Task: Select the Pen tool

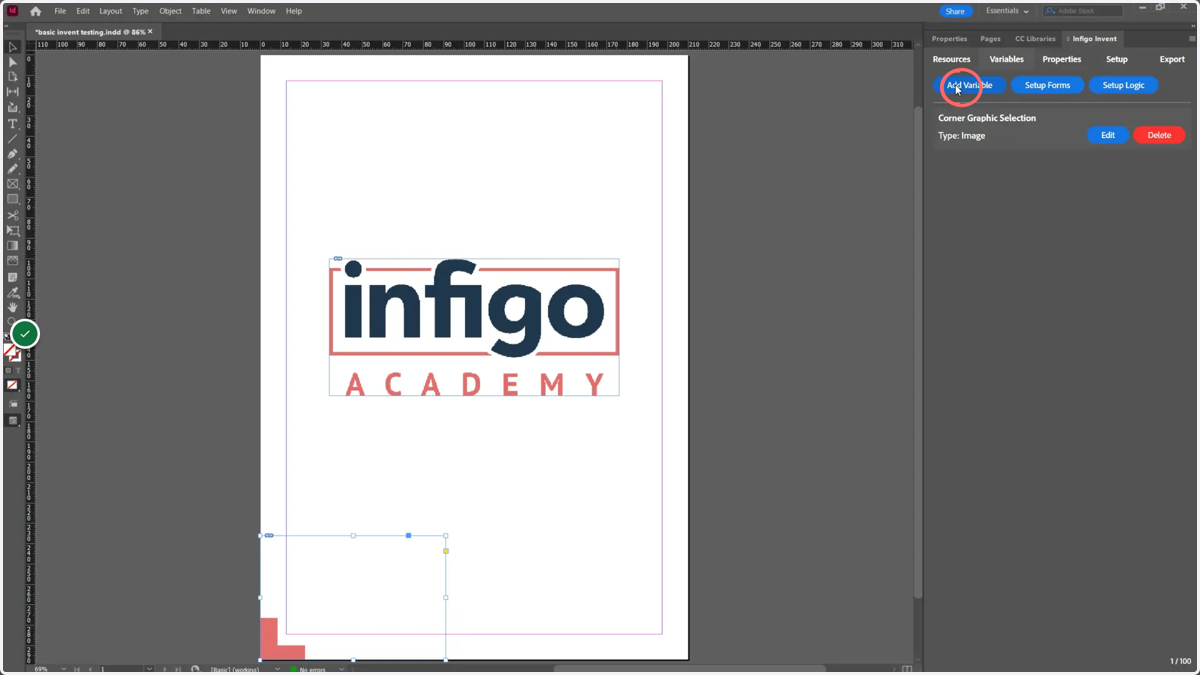Action: [x=13, y=154]
